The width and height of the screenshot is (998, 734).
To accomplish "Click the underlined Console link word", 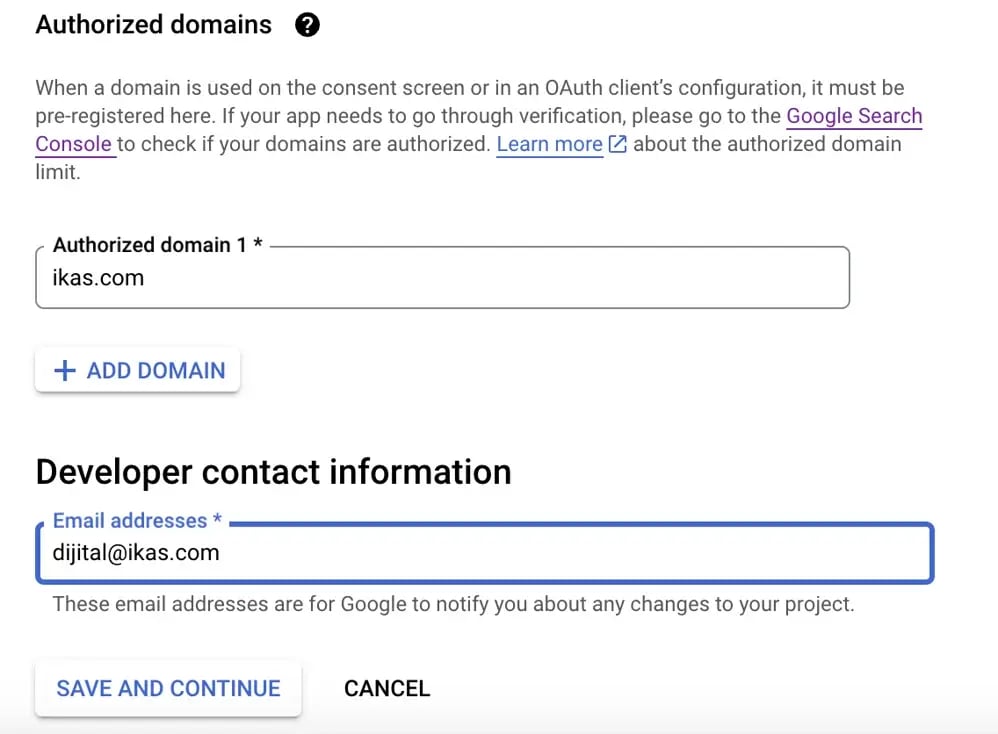I will click(x=73, y=144).
